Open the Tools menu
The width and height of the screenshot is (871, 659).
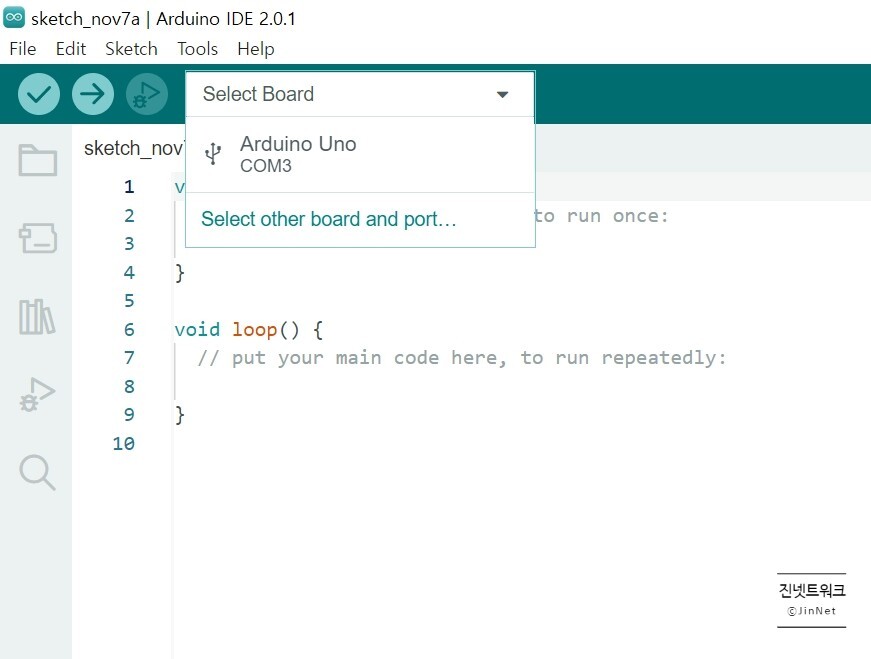(197, 49)
